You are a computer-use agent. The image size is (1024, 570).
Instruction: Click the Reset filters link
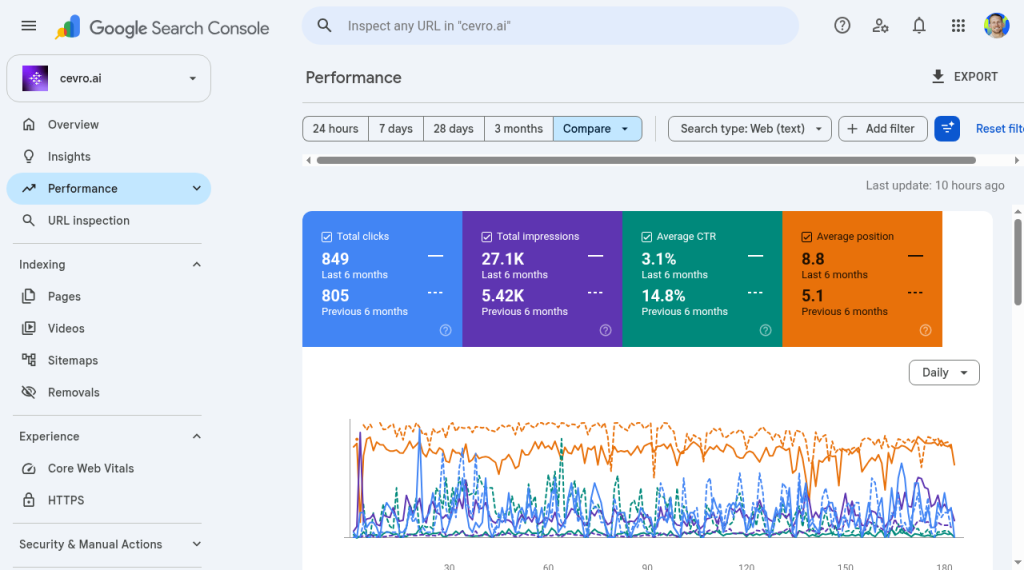(999, 129)
